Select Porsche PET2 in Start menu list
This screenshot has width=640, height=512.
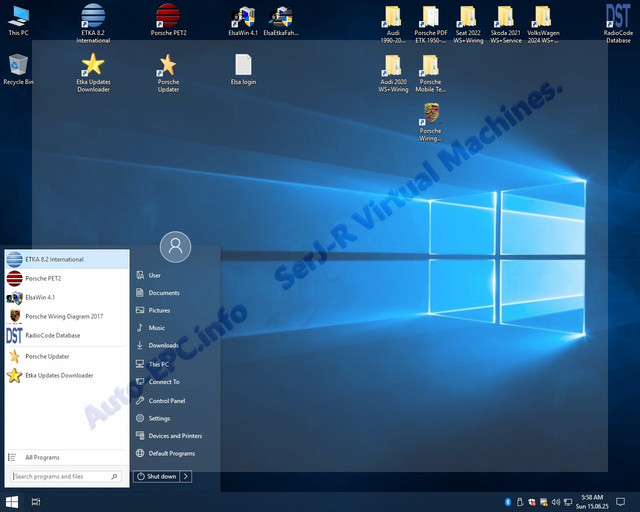pos(67,278)
